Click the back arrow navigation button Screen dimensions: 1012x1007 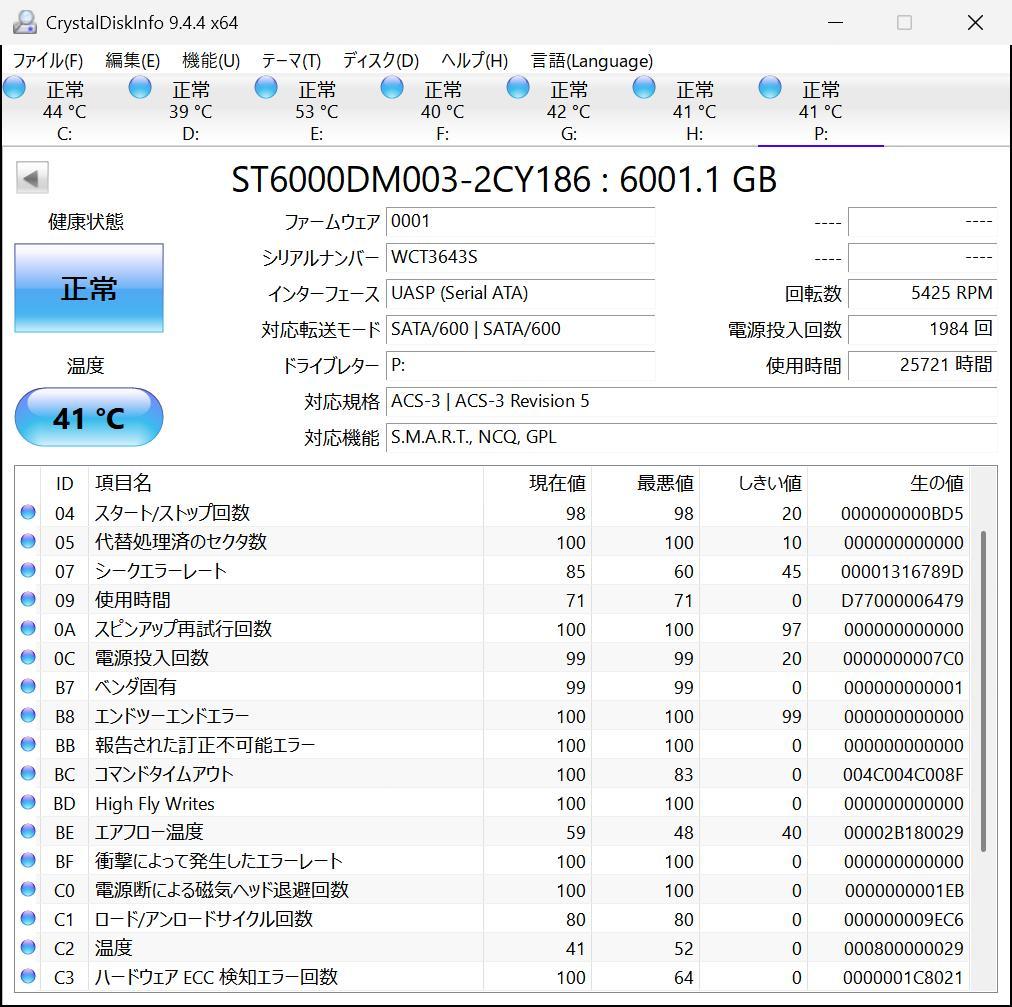point(32,177)
